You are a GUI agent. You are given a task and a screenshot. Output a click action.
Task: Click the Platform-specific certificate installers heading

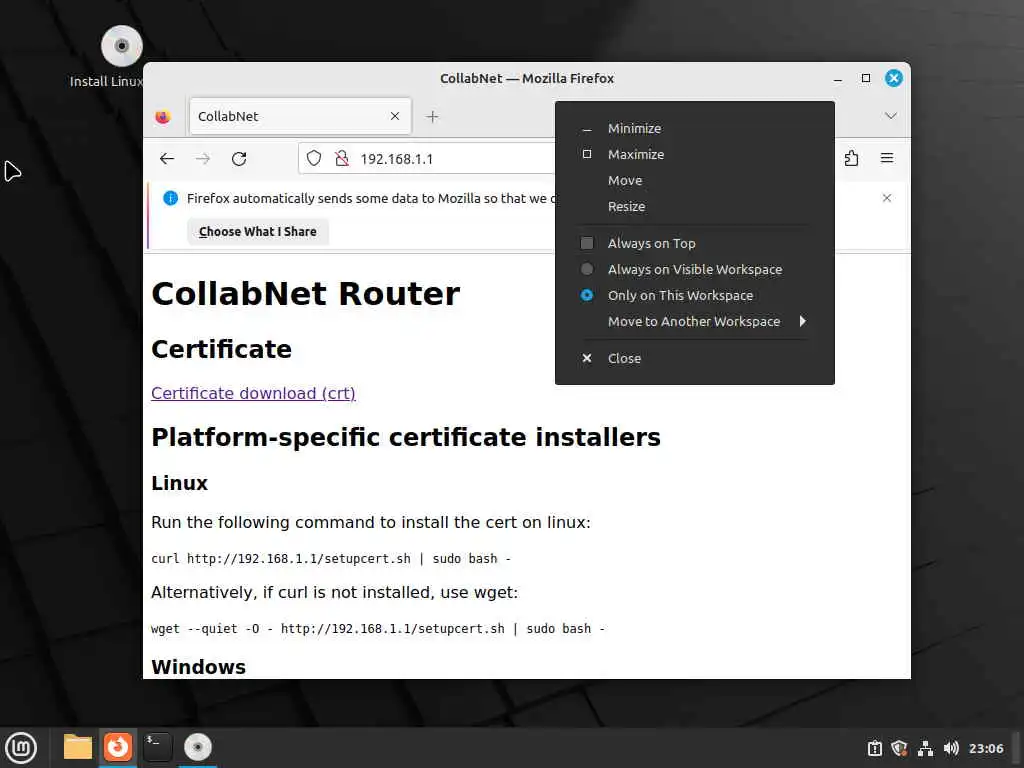click(406, 437)
